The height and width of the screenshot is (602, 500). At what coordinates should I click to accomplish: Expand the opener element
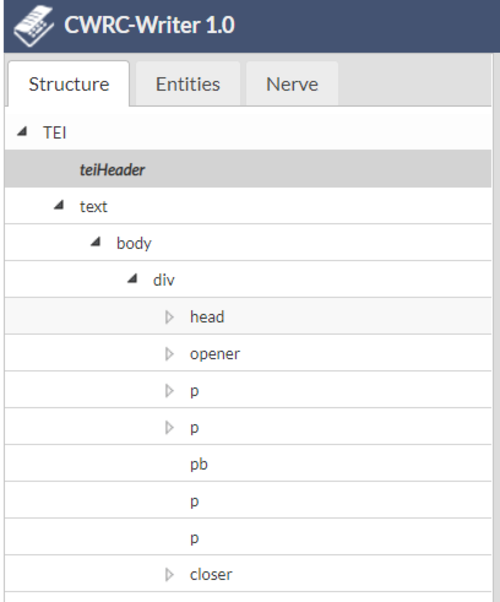point(169,354)
